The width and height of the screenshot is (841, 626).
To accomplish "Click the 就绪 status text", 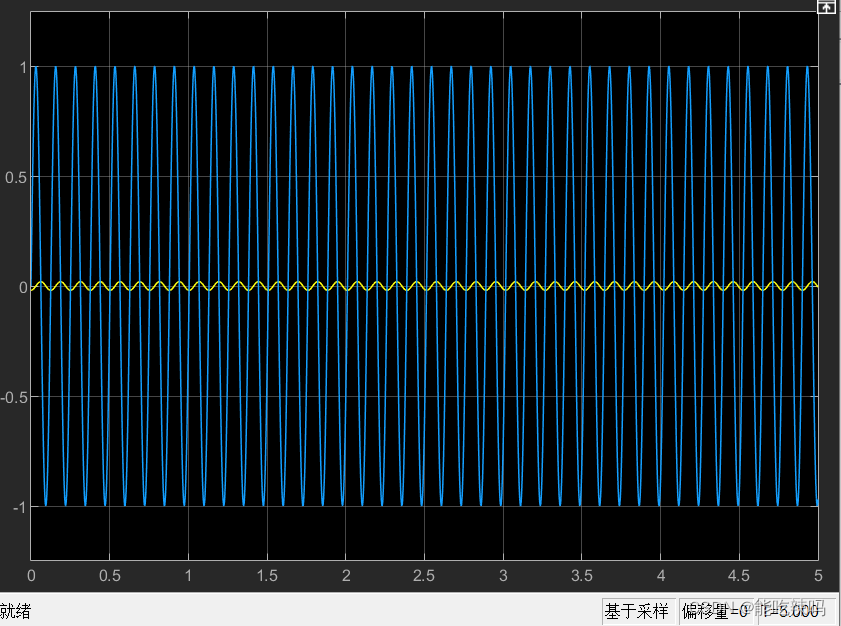I will pyautogui.click(x=15, y=611).
